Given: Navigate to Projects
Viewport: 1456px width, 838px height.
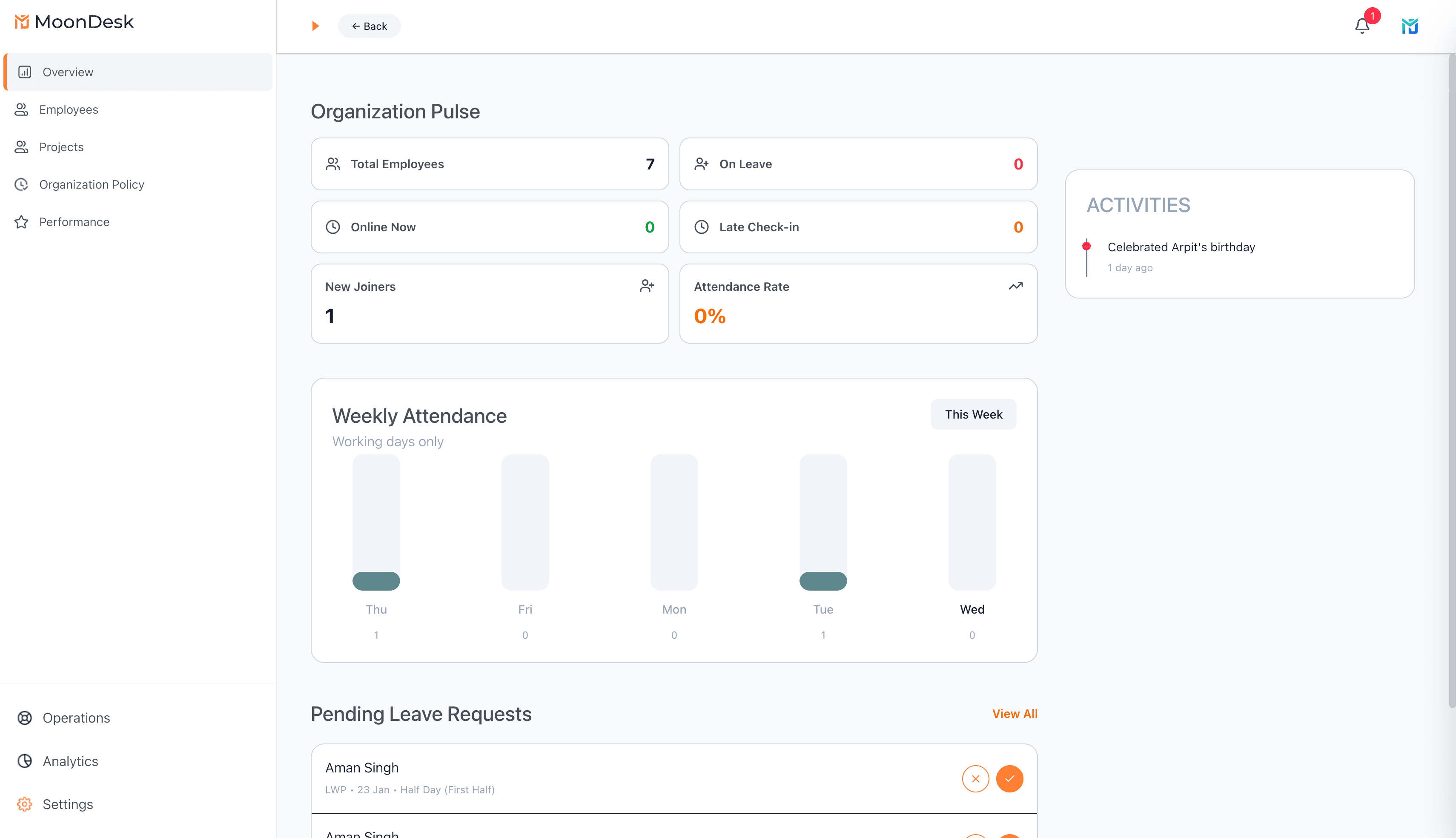Looking at the screenshot, I should point(138,147).
